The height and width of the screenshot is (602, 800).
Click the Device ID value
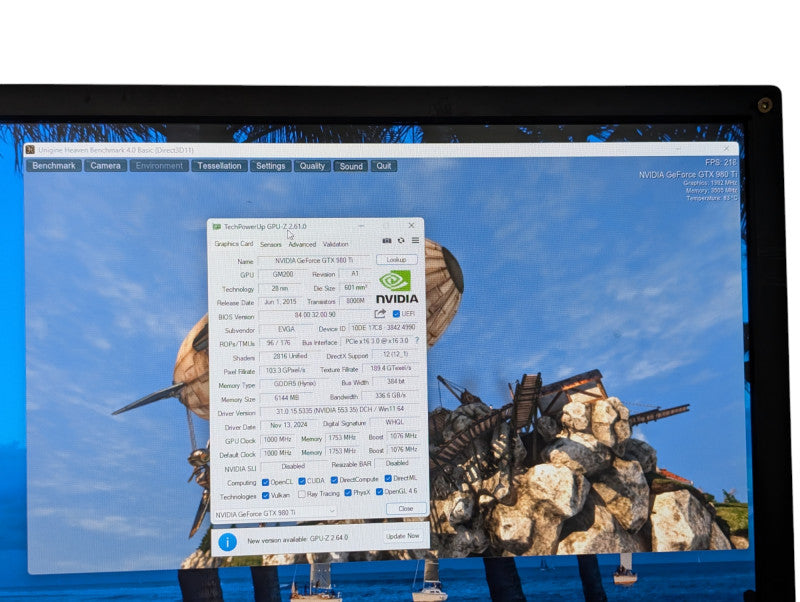(383, 328)
